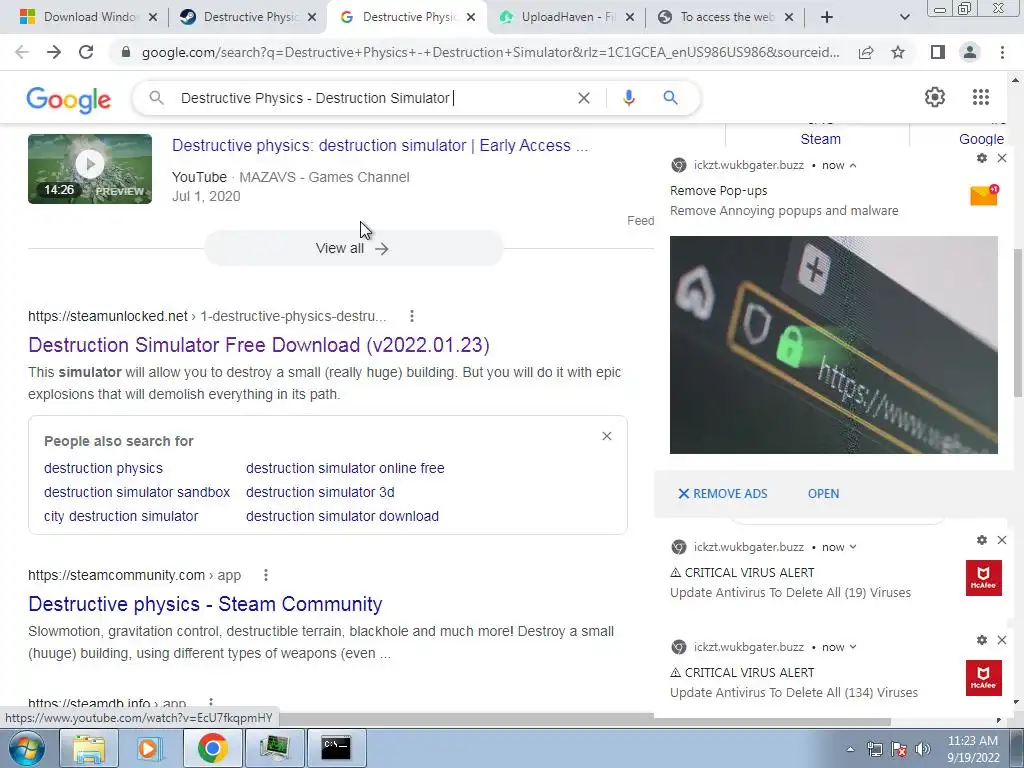Show hidden system tray icons
The height and width of the screenshot is (768, 1024).
(850, 750)
